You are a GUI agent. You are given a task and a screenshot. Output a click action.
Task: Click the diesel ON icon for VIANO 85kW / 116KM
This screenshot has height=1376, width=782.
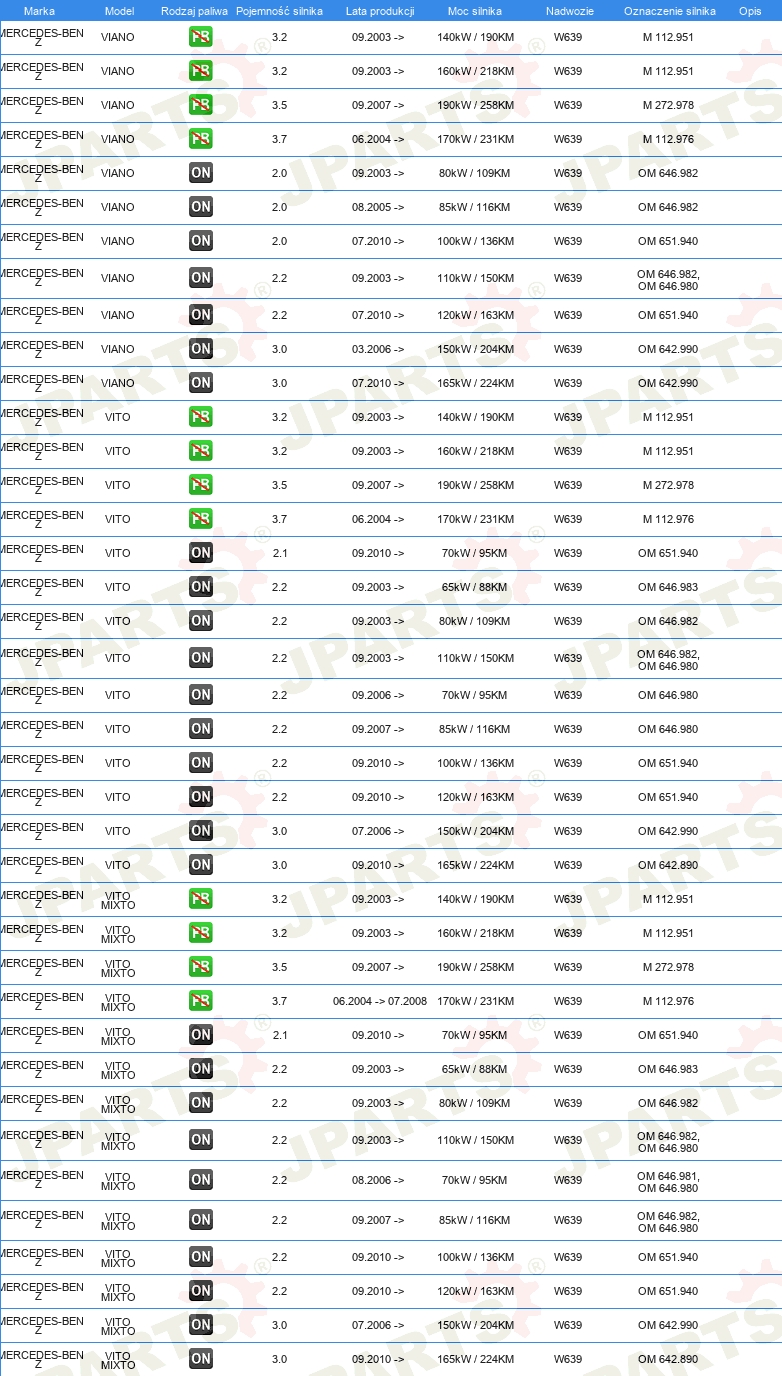click(x=201, y=207)
